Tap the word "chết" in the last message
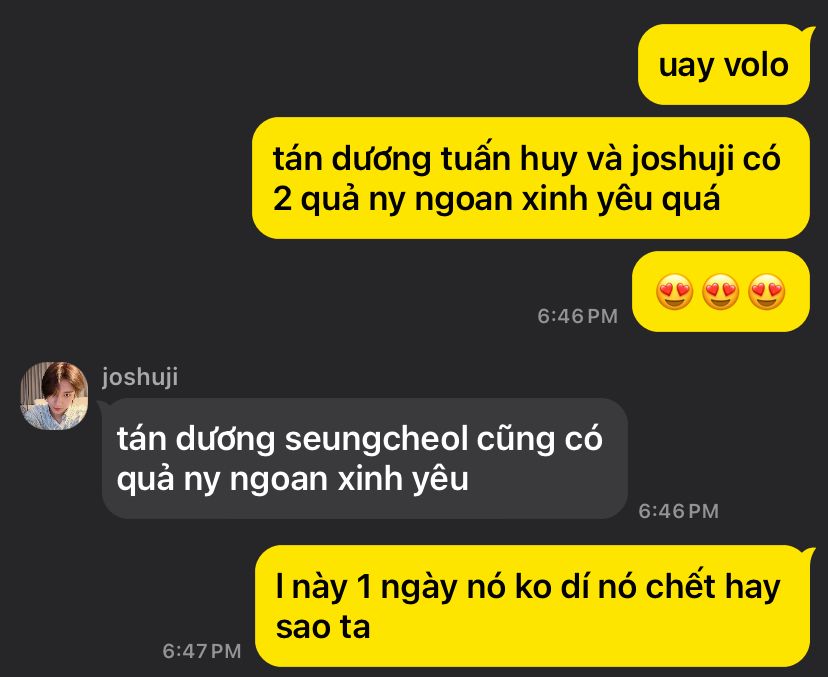This screenshot has height=677, width=828. 681,586
